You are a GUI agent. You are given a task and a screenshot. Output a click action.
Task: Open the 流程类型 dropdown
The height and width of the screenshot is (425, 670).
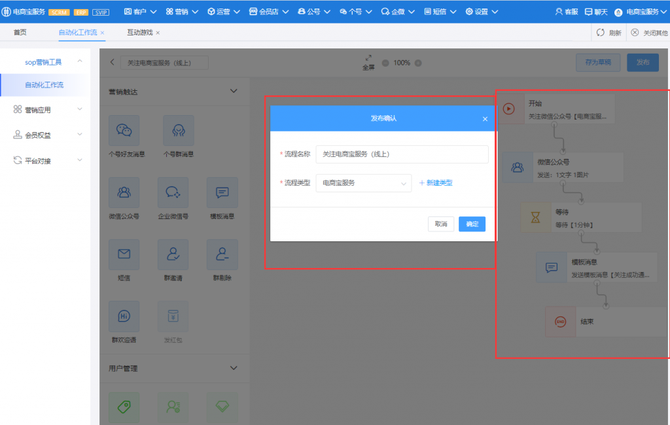(x=364, y=183)
